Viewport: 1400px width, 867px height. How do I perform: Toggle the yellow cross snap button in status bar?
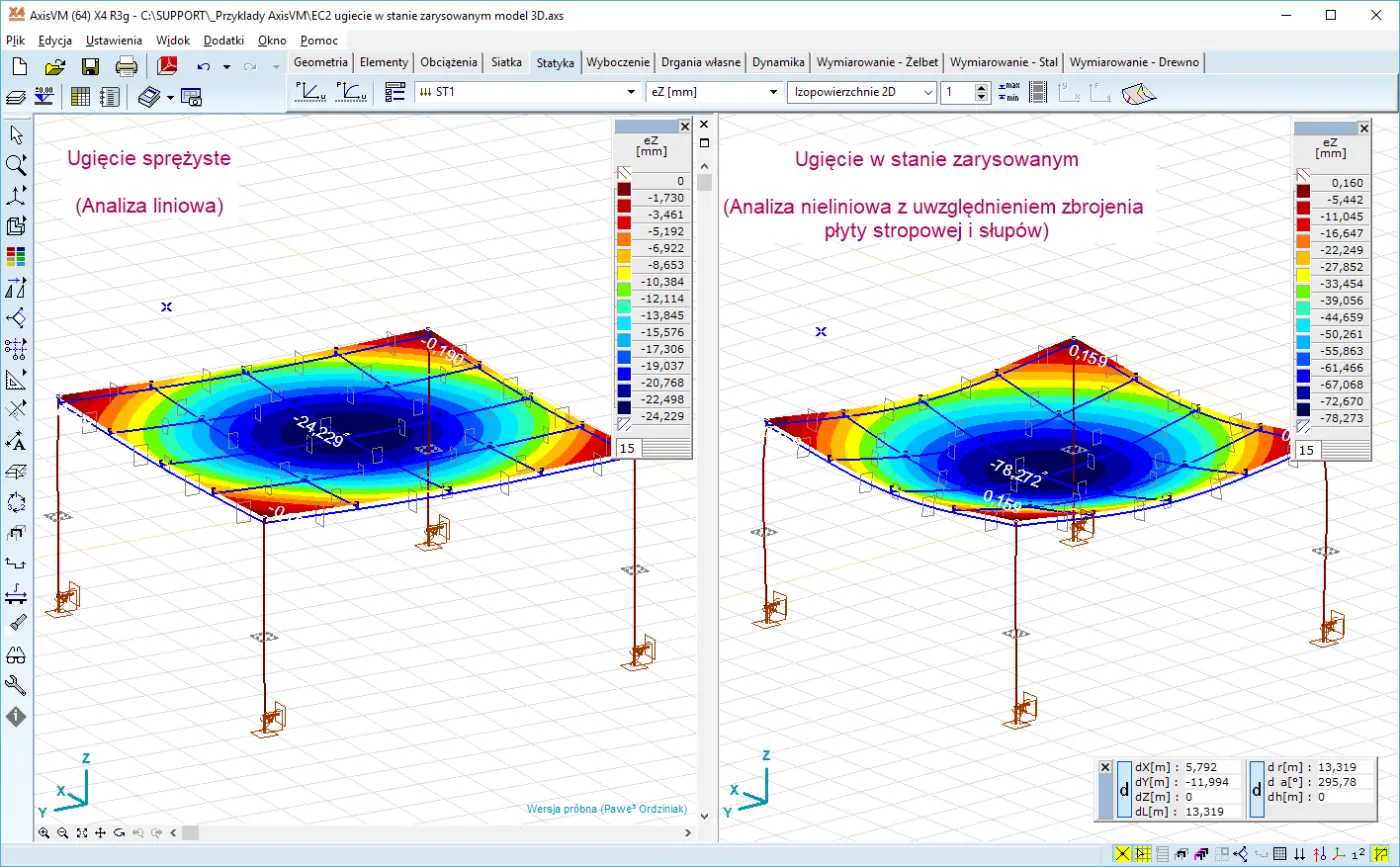tap(1123, 854)
